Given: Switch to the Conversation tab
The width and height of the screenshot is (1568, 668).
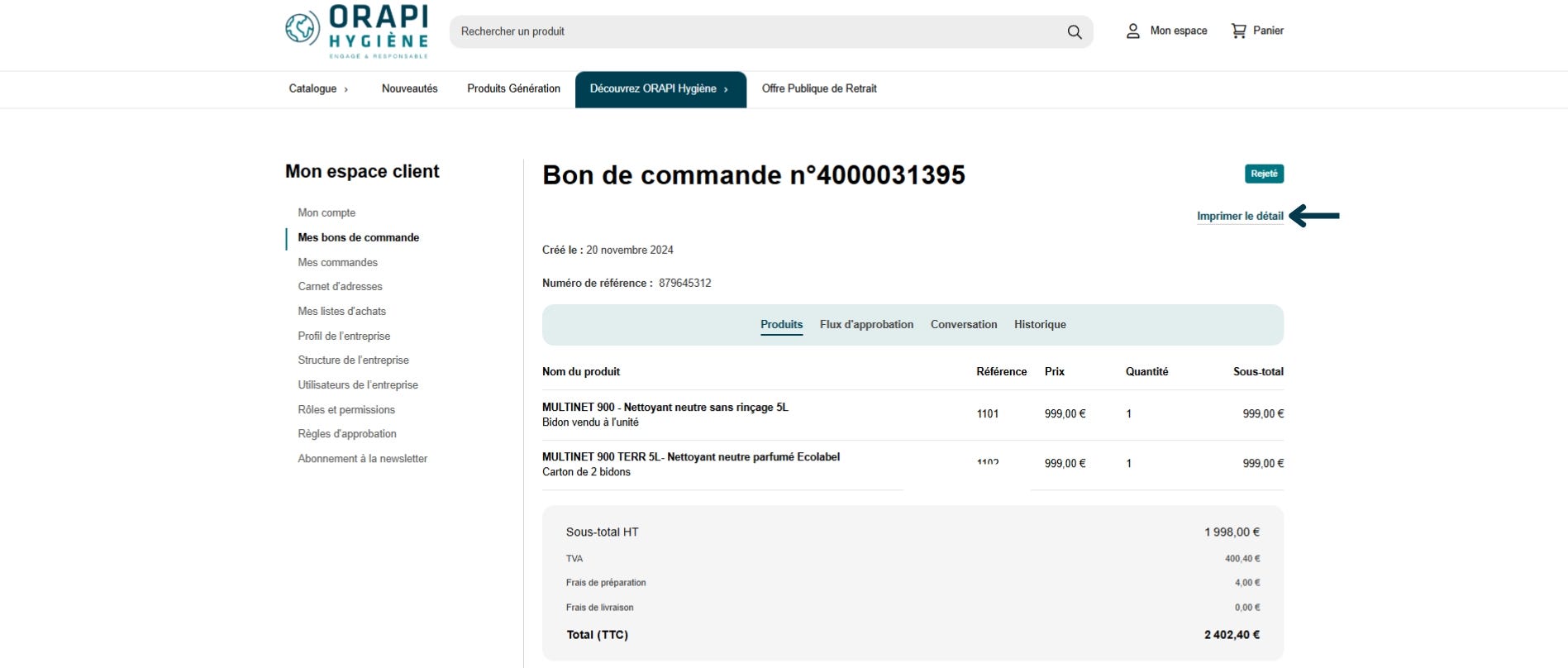Looking at the screenshot, I should [964, 324].
